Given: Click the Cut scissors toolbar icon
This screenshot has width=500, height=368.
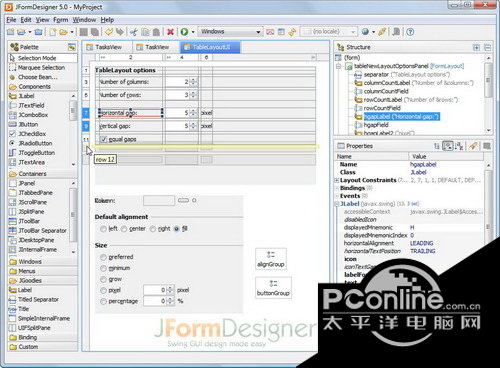Looking at the screenshot, I should click(x=134, y=32).
